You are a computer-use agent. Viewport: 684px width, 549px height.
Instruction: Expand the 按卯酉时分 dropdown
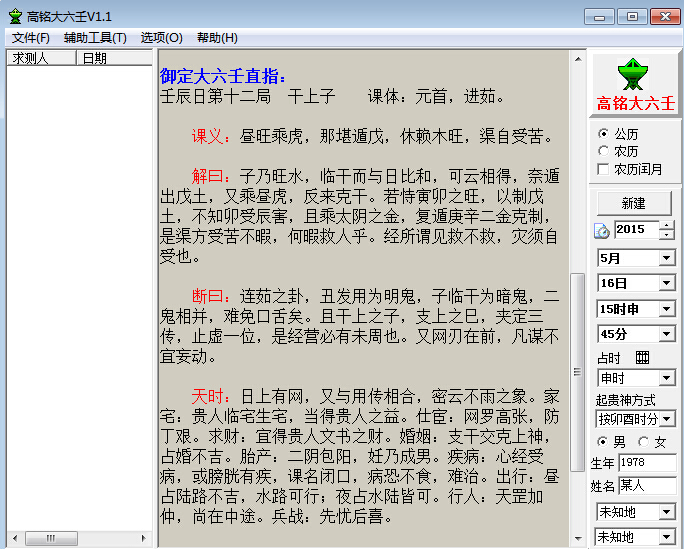(x=667, y=419)
